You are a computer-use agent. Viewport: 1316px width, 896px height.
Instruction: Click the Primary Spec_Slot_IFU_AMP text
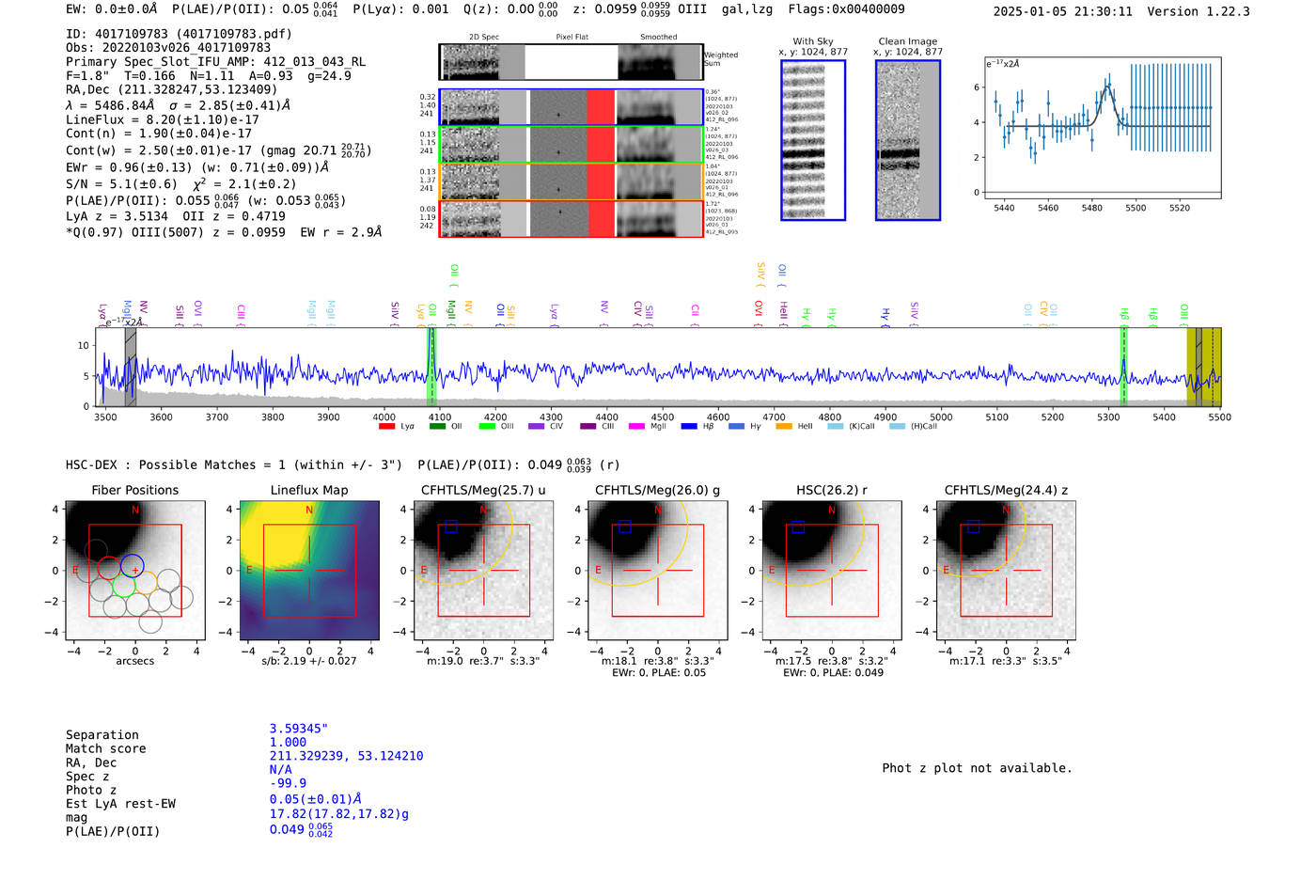point(215,62)
